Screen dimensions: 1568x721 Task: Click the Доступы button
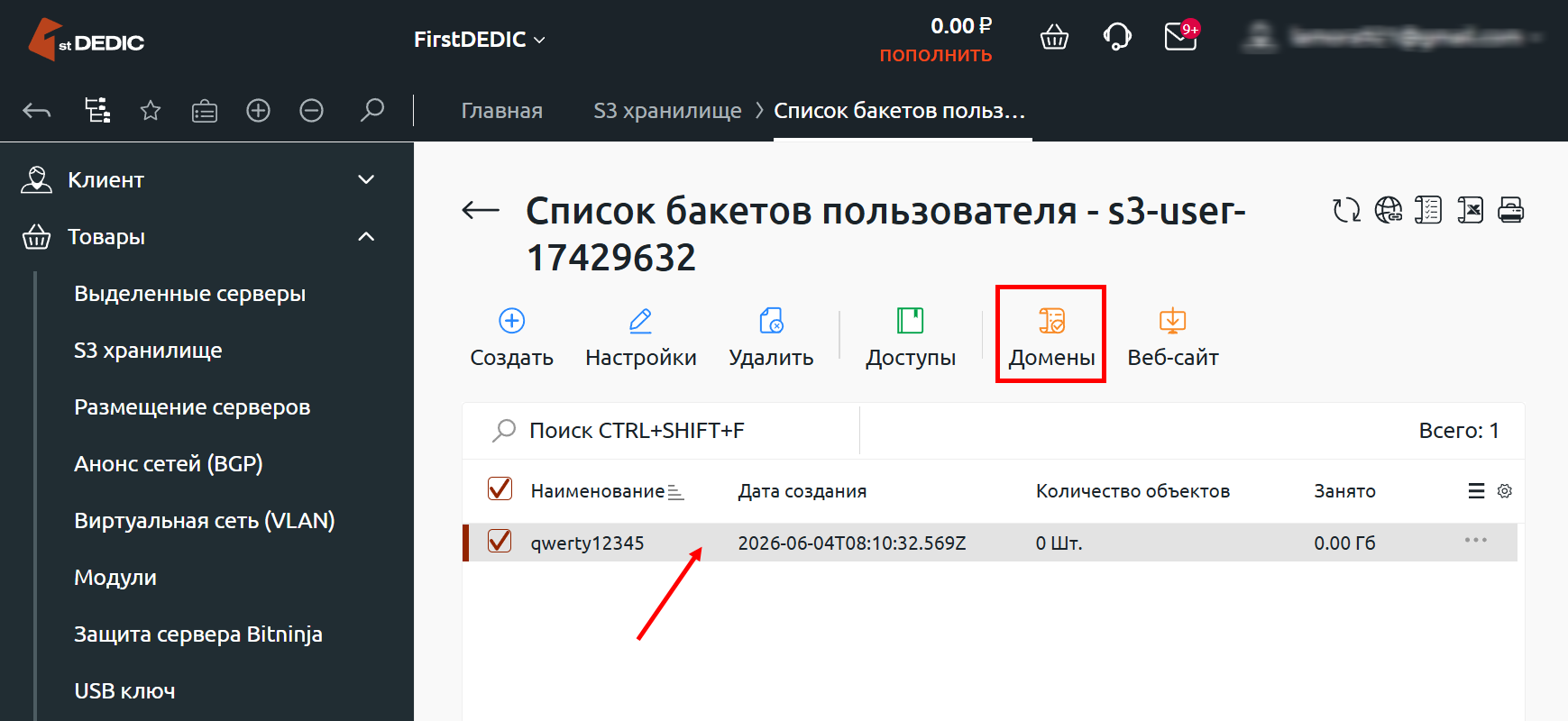911,337
